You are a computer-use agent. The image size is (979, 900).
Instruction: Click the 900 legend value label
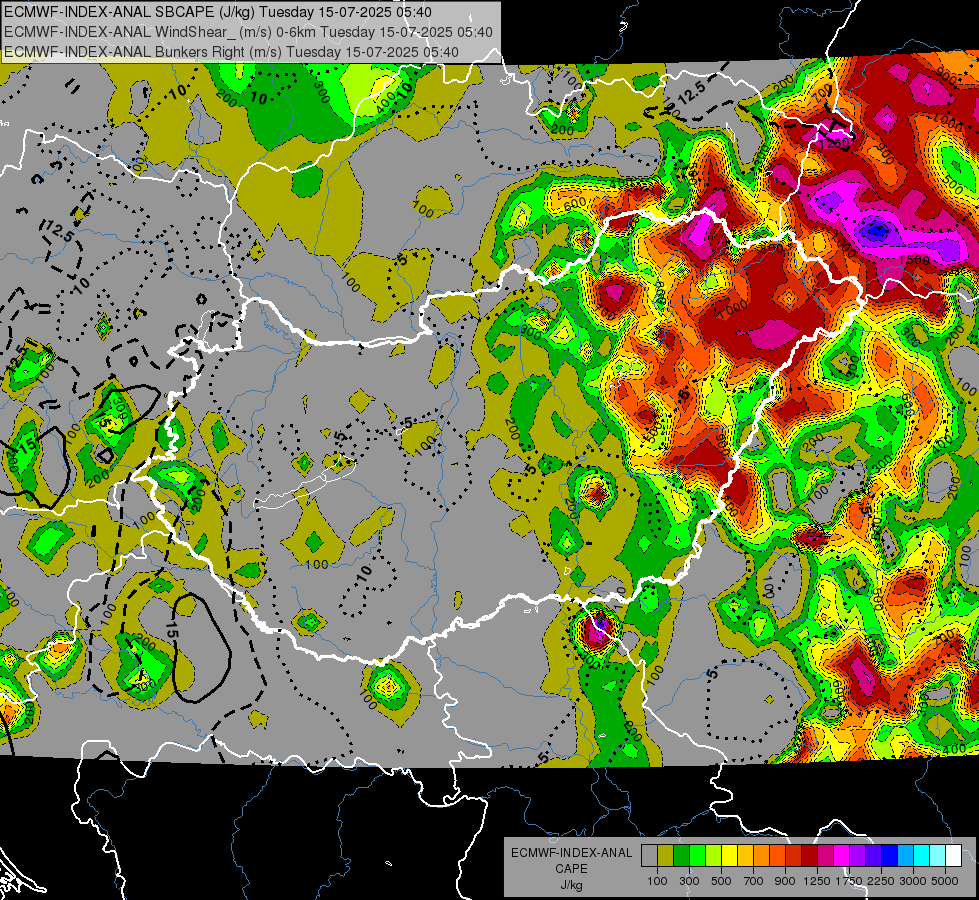(785, 881)
